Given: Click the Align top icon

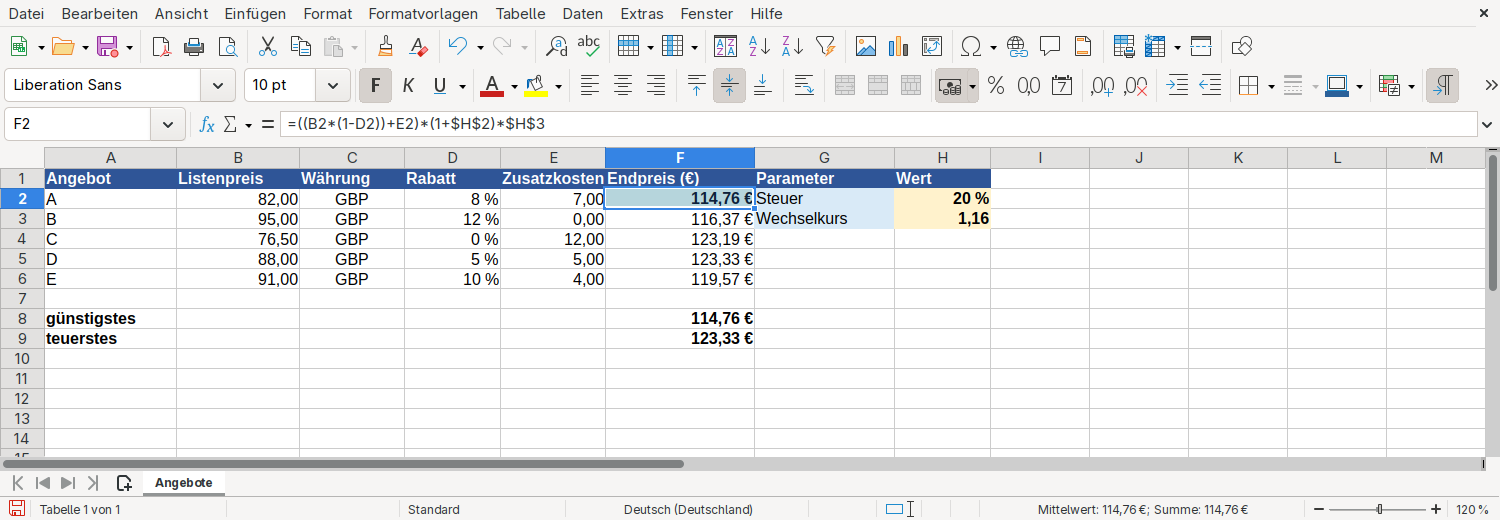Looking at the screenshot, I should tap(697, 85).
